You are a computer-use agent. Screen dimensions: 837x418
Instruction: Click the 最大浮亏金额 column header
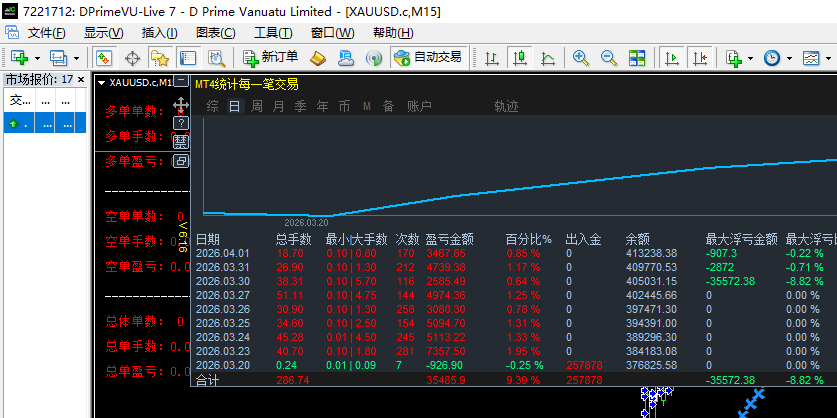741,239
